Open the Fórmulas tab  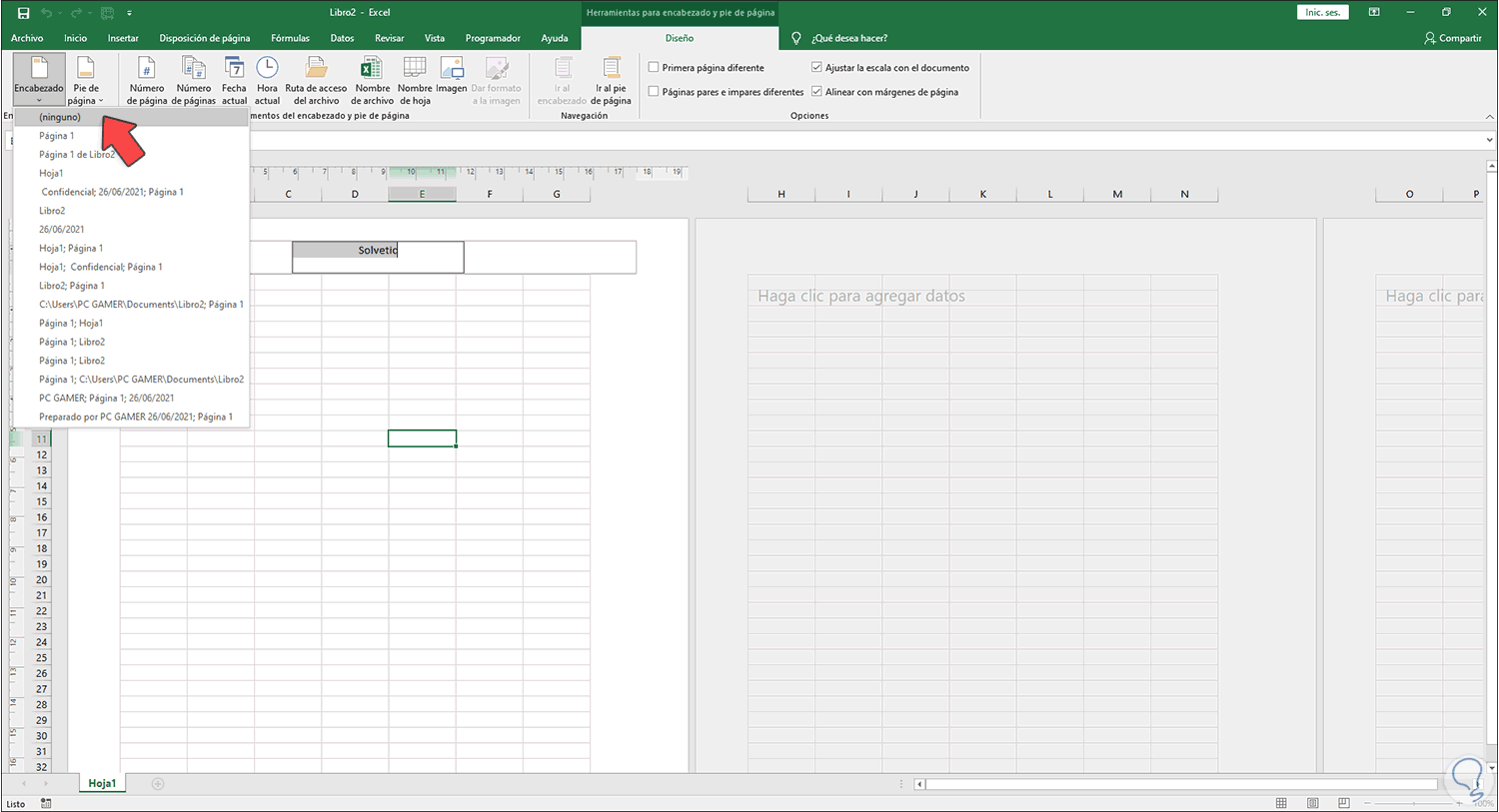tap(290, 38)
